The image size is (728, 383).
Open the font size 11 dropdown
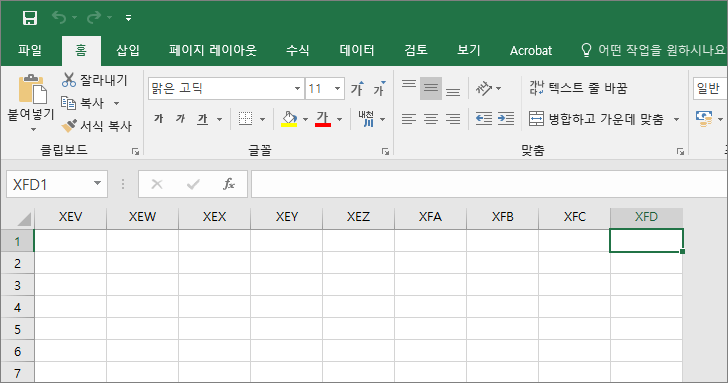pyautogui.click(x=338, y=88)
